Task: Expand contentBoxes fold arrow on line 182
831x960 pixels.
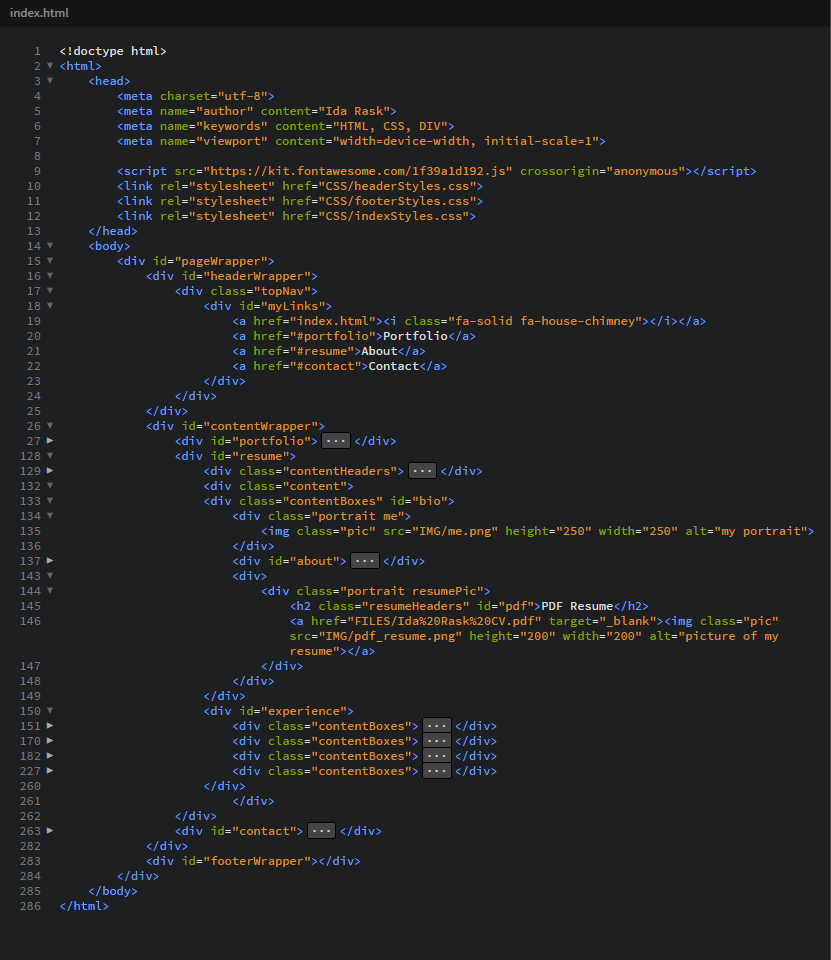Action: pos(50,756)
